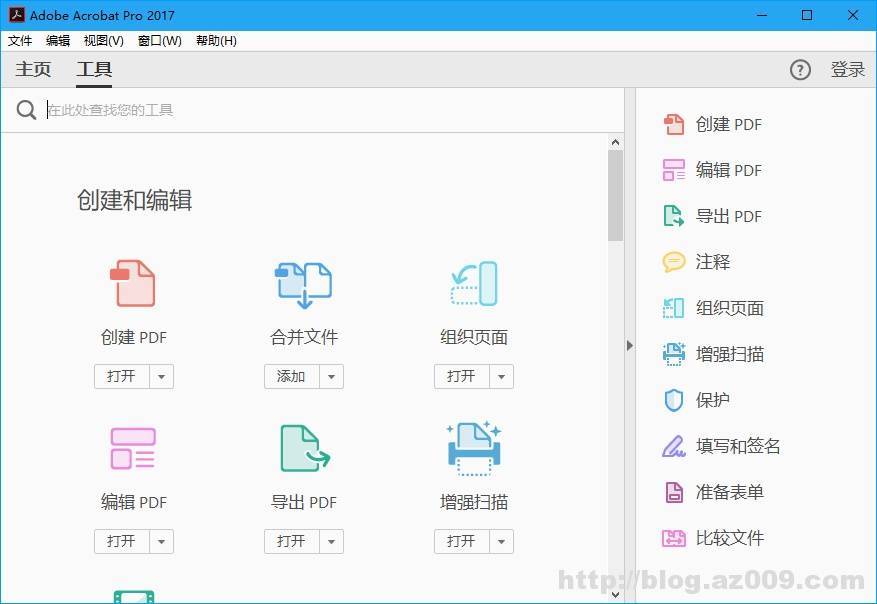Click the scrollbar down arrow
The image size is (877, 604).
tap(615, 595)
